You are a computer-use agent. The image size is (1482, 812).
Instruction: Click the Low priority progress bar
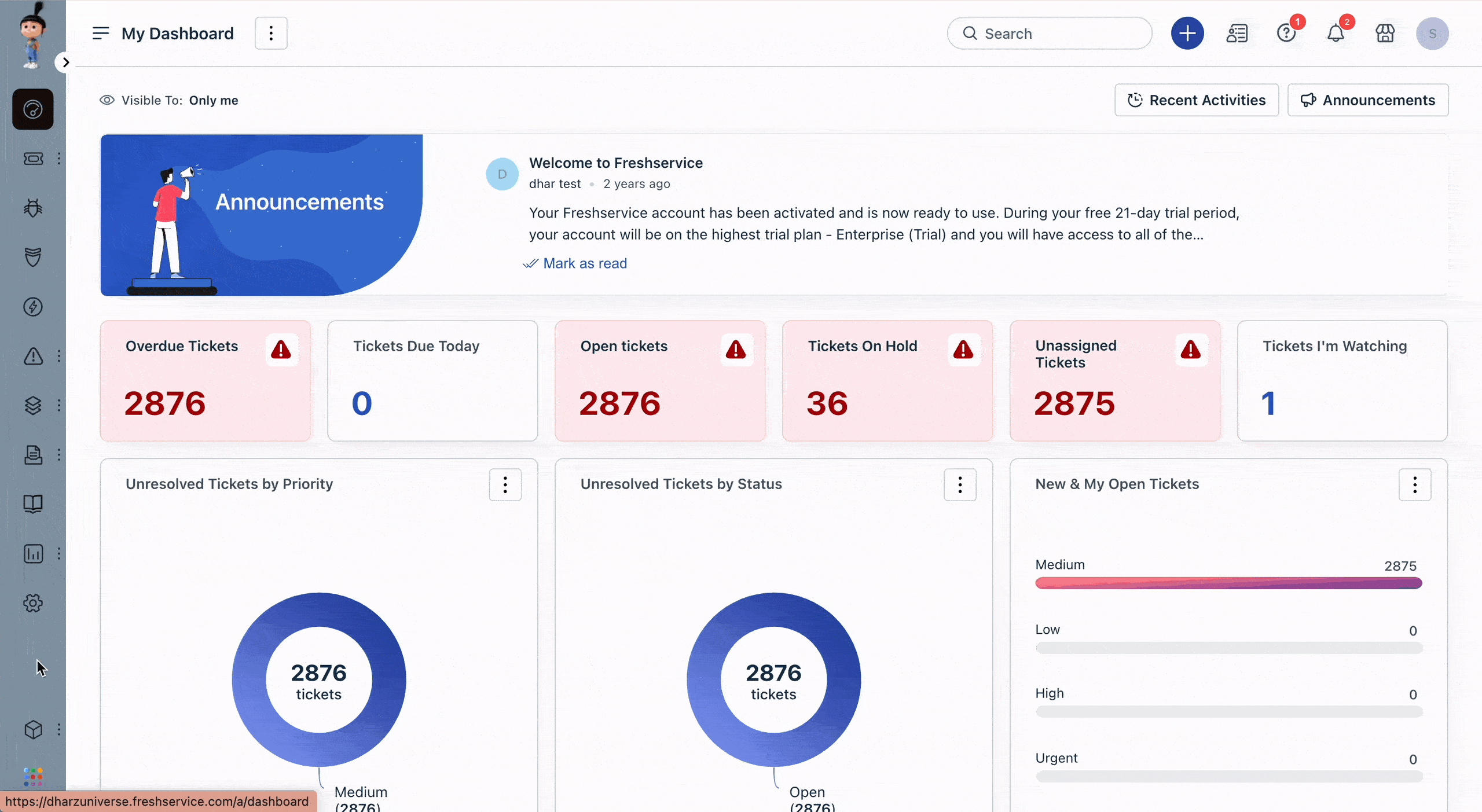(1228, 648)
